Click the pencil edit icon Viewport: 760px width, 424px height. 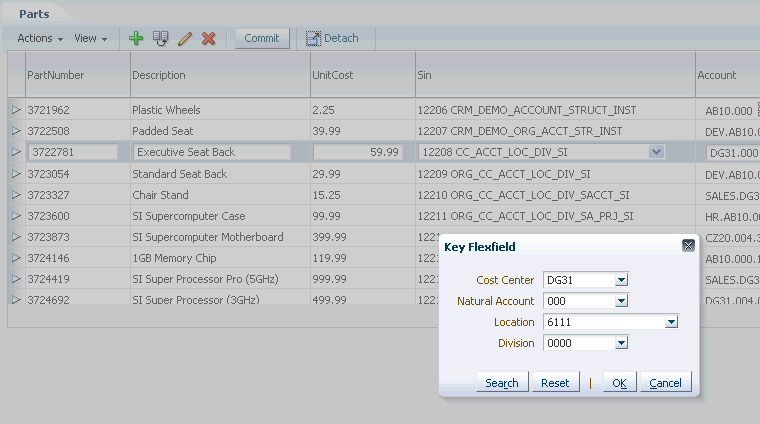(x=185, y=38)
